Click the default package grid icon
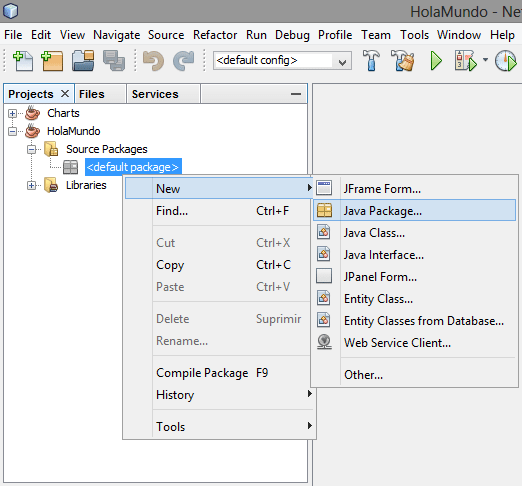This screenshot has height=486, width=522. click(70, 167)
